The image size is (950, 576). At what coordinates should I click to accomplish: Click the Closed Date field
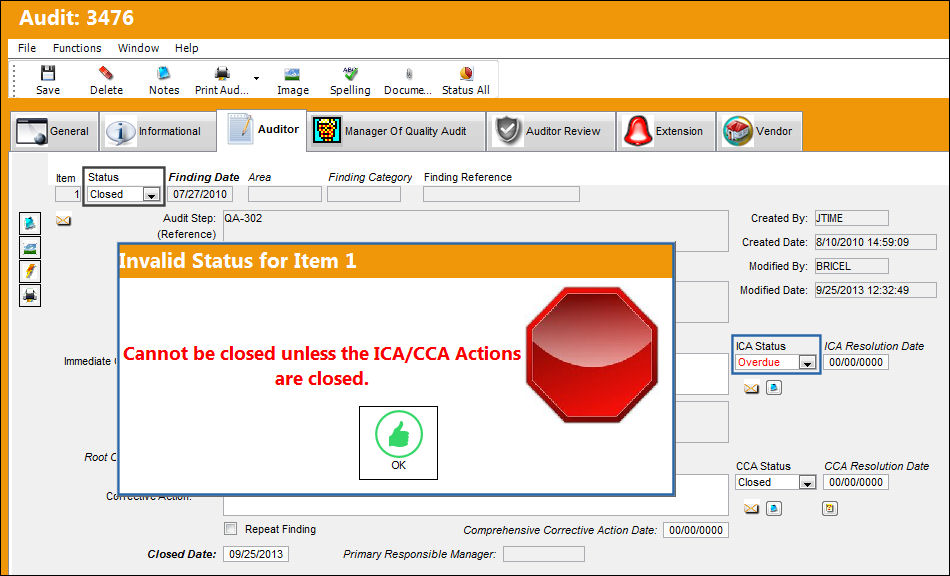pyautogui.click(x=256, y=554)
